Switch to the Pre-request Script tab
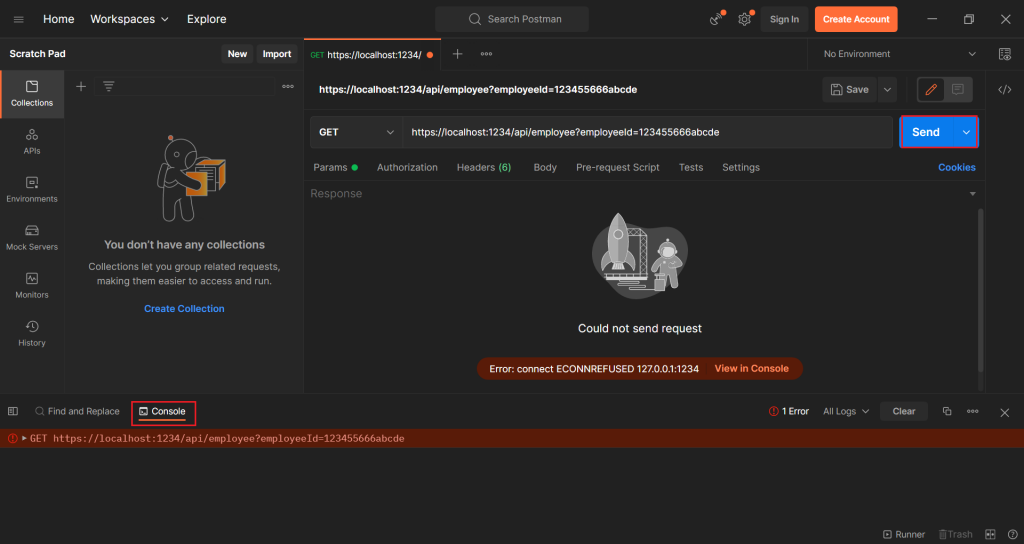Screen dimensions: 1024x544 click(617, 167)
